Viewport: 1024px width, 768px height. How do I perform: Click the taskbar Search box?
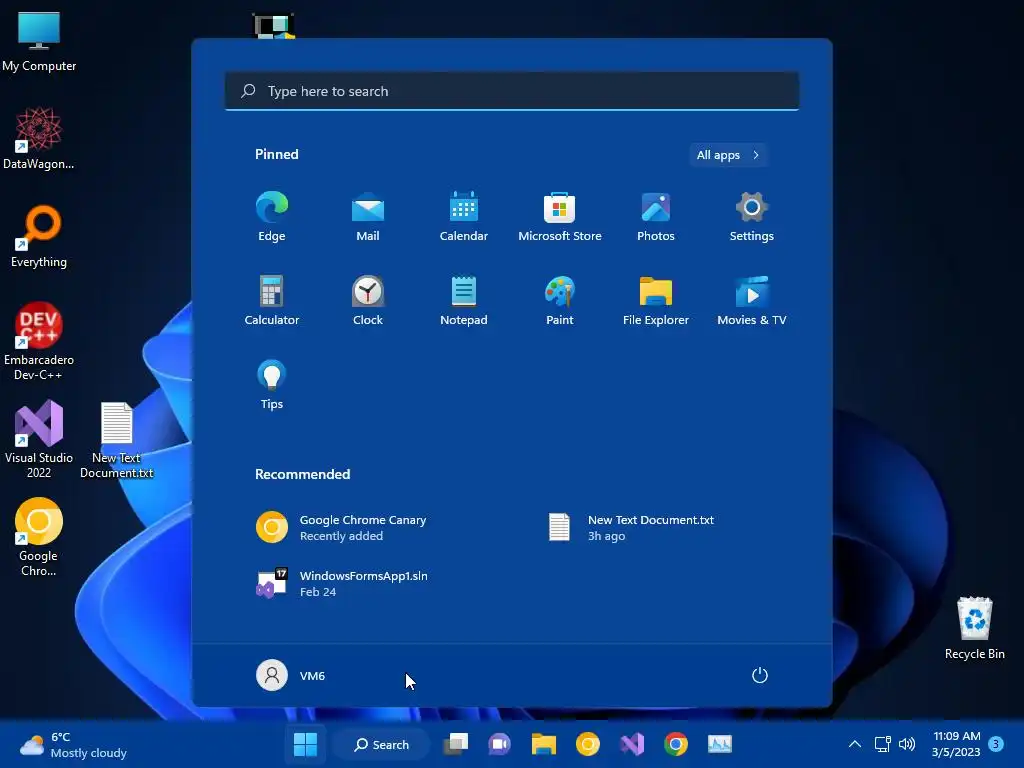point(382,744)
